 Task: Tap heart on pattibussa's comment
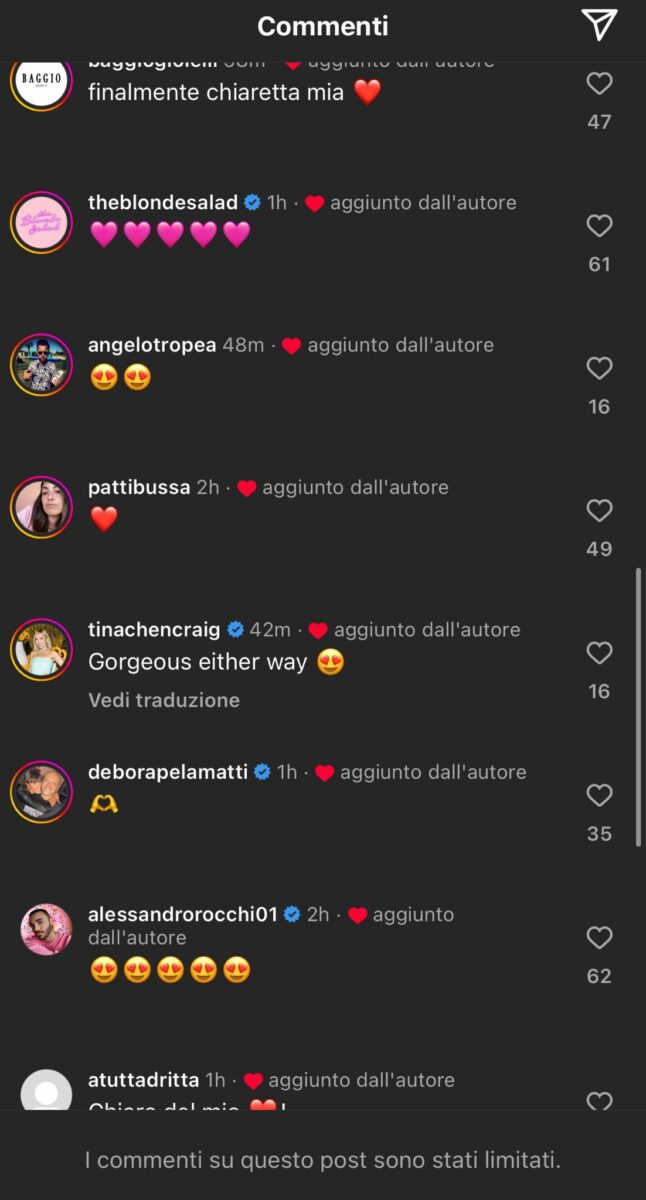click(x=599, y=511)
